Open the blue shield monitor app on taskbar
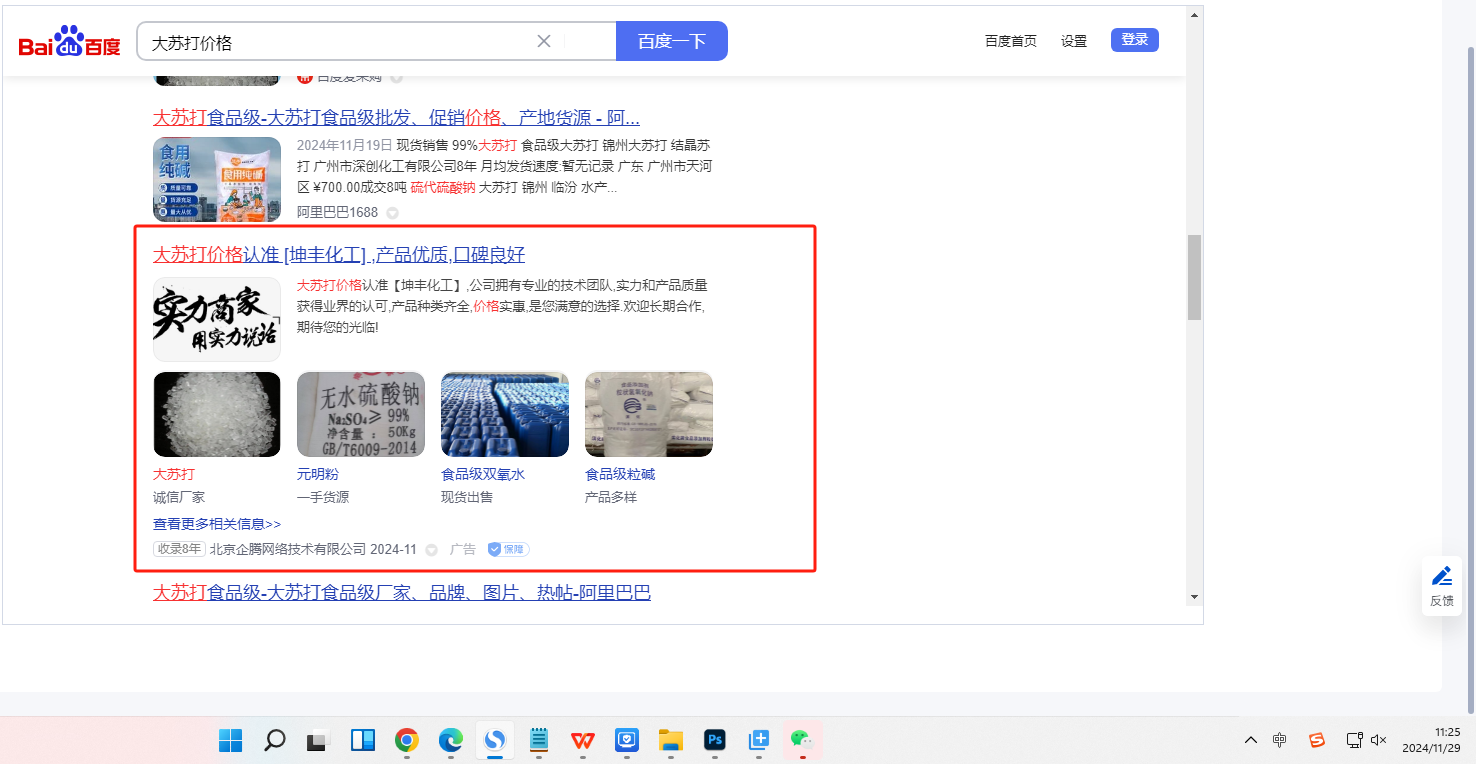The height and width of the screenshot is (764, 1476). click(x=626, y=740)
